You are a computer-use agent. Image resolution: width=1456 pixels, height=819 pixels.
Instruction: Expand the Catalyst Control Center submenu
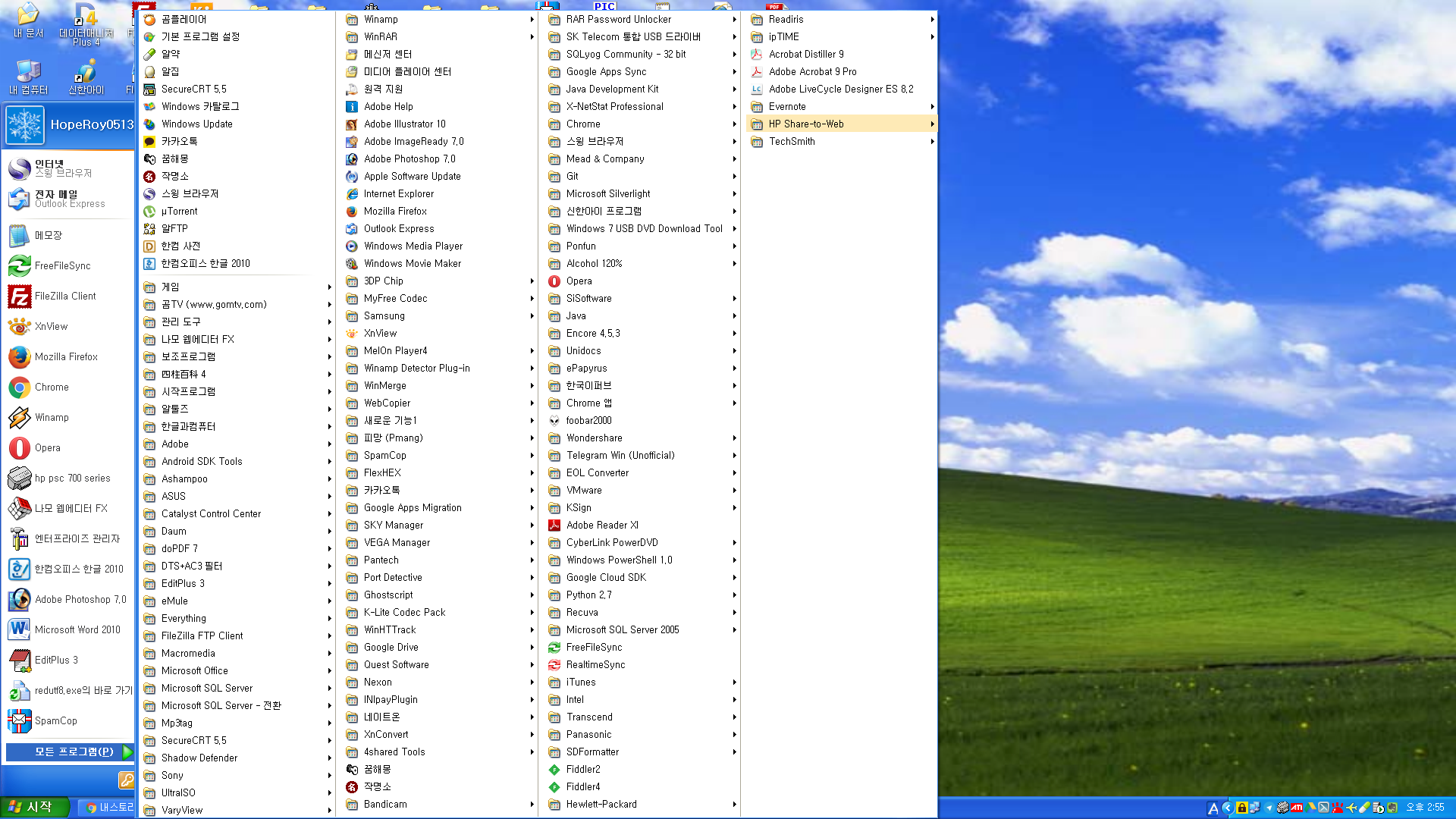coord(237,513)
